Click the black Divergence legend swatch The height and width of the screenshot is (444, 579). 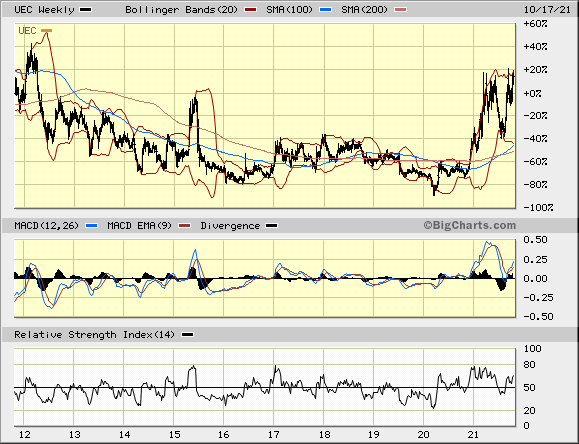click(x=272, y=226)
